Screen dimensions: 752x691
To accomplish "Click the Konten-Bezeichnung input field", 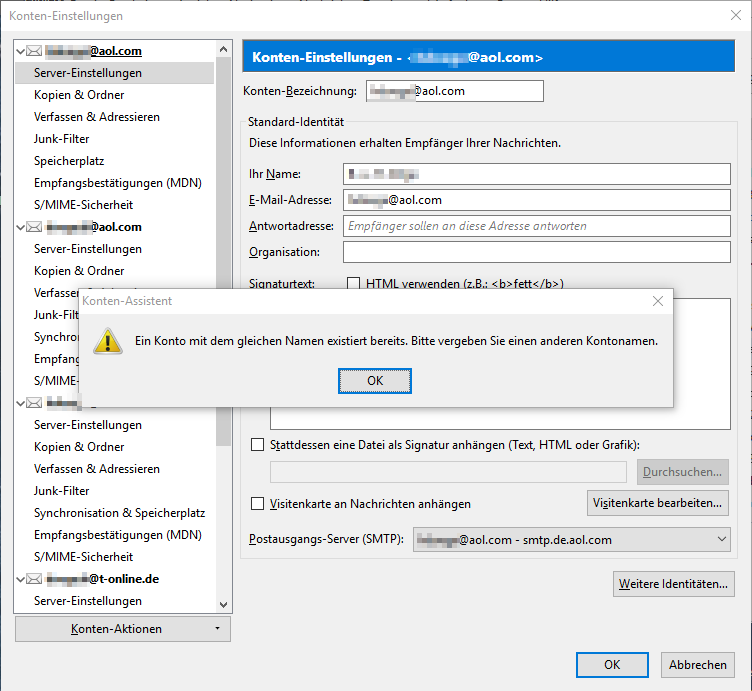I will (455, 91).
